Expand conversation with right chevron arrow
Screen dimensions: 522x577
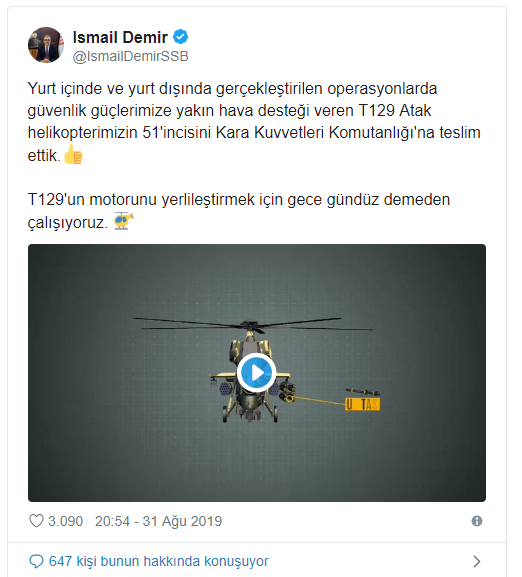coord(477,562)
